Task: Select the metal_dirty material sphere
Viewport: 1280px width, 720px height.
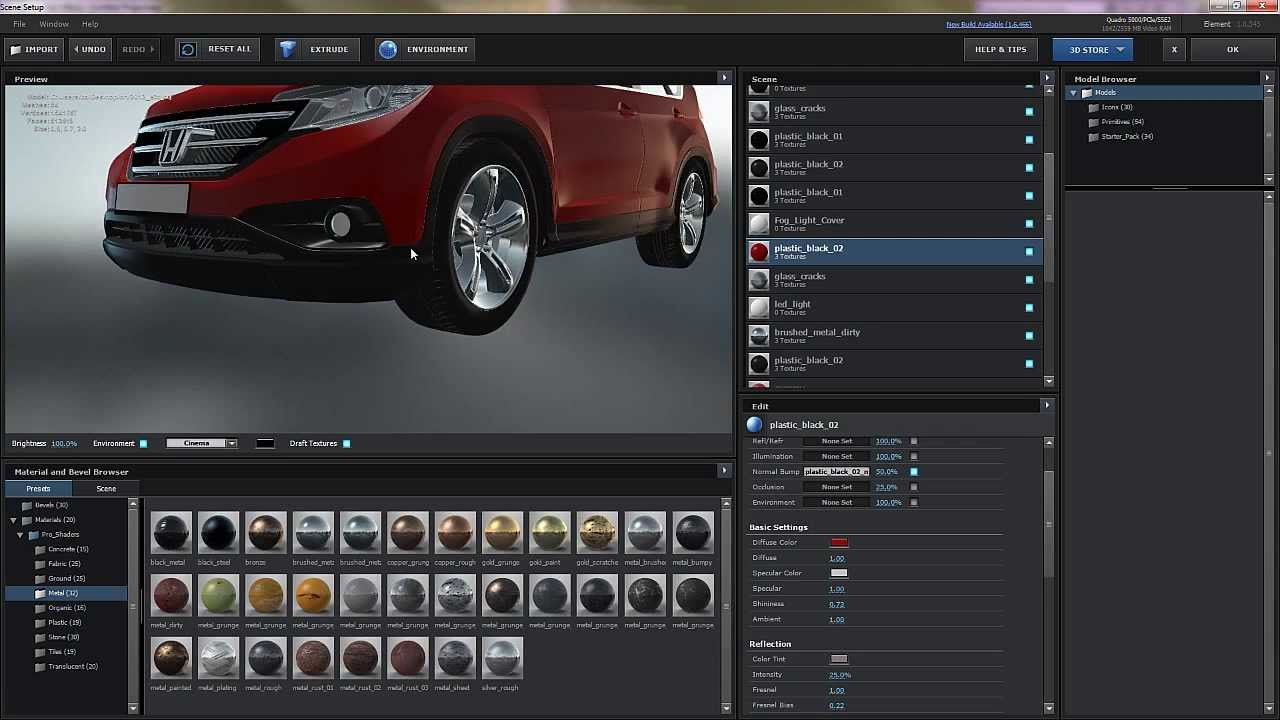Action: tap(171, 596)
